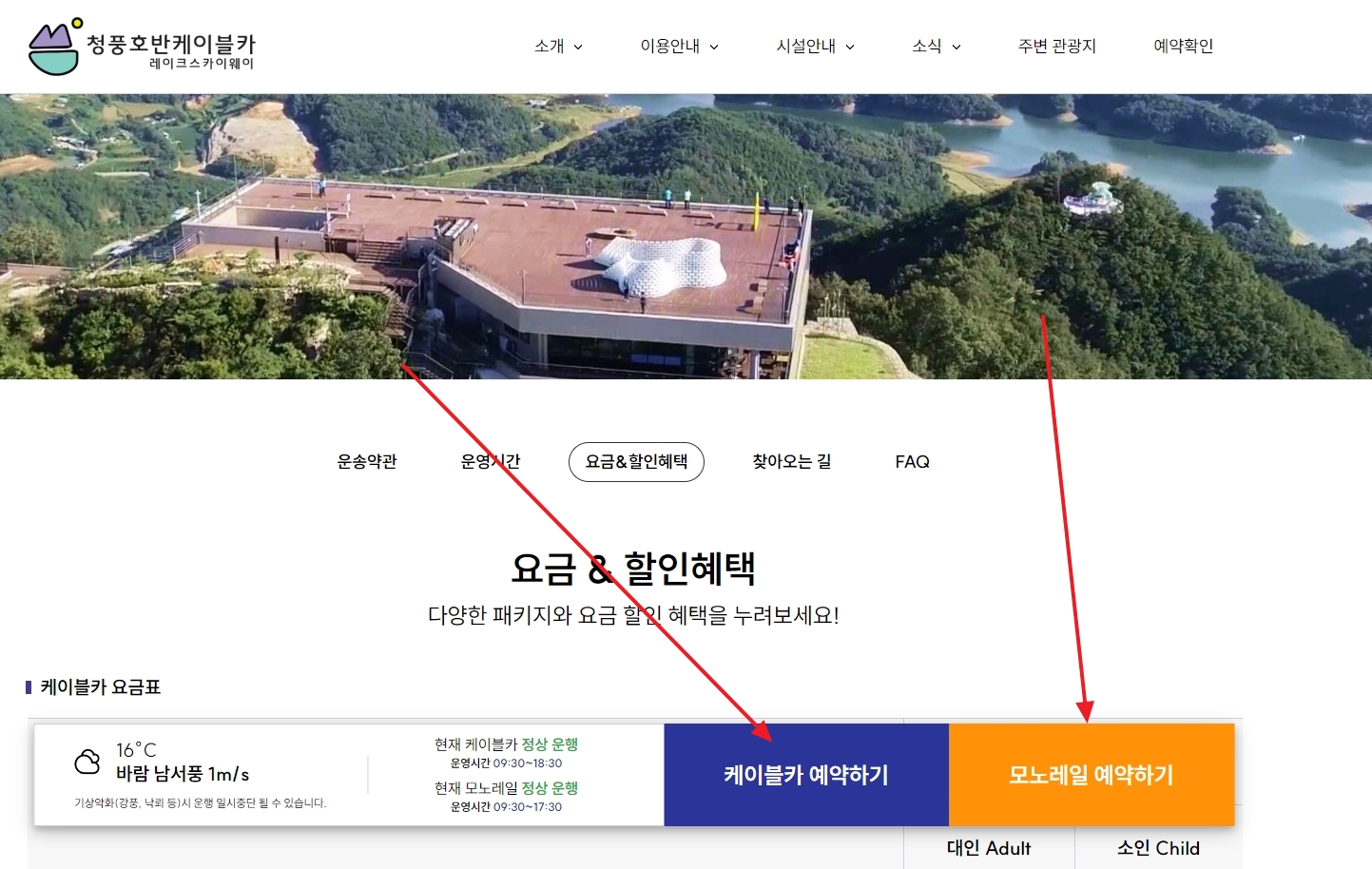Switch to the 운영시간 tab
This screenshot has width=1372, height=869.
point(491,462)
